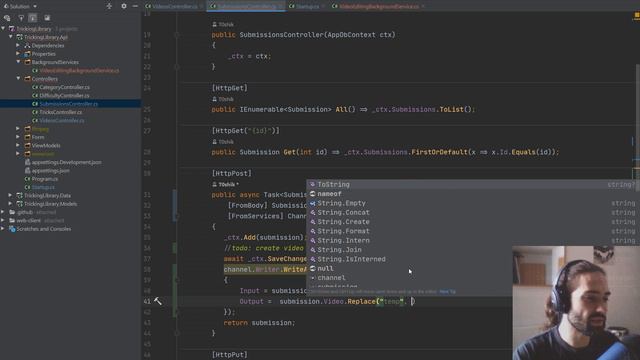640x360 pixels.
Task: Switch to VideoEditingBackgroundService.cs editor tab
Action: [x=378, y=6]
